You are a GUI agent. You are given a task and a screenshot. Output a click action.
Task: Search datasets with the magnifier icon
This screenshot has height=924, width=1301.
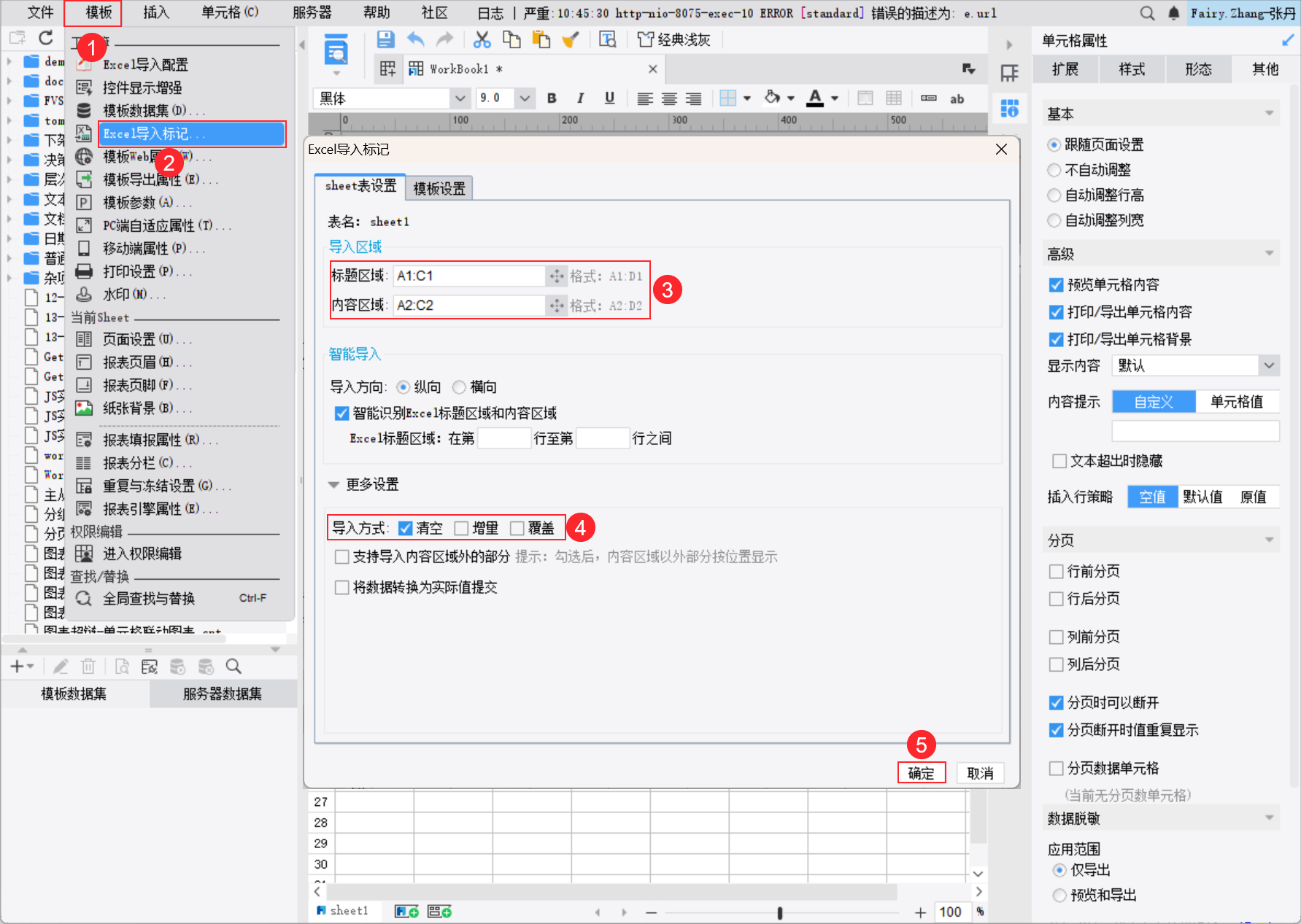233,666
